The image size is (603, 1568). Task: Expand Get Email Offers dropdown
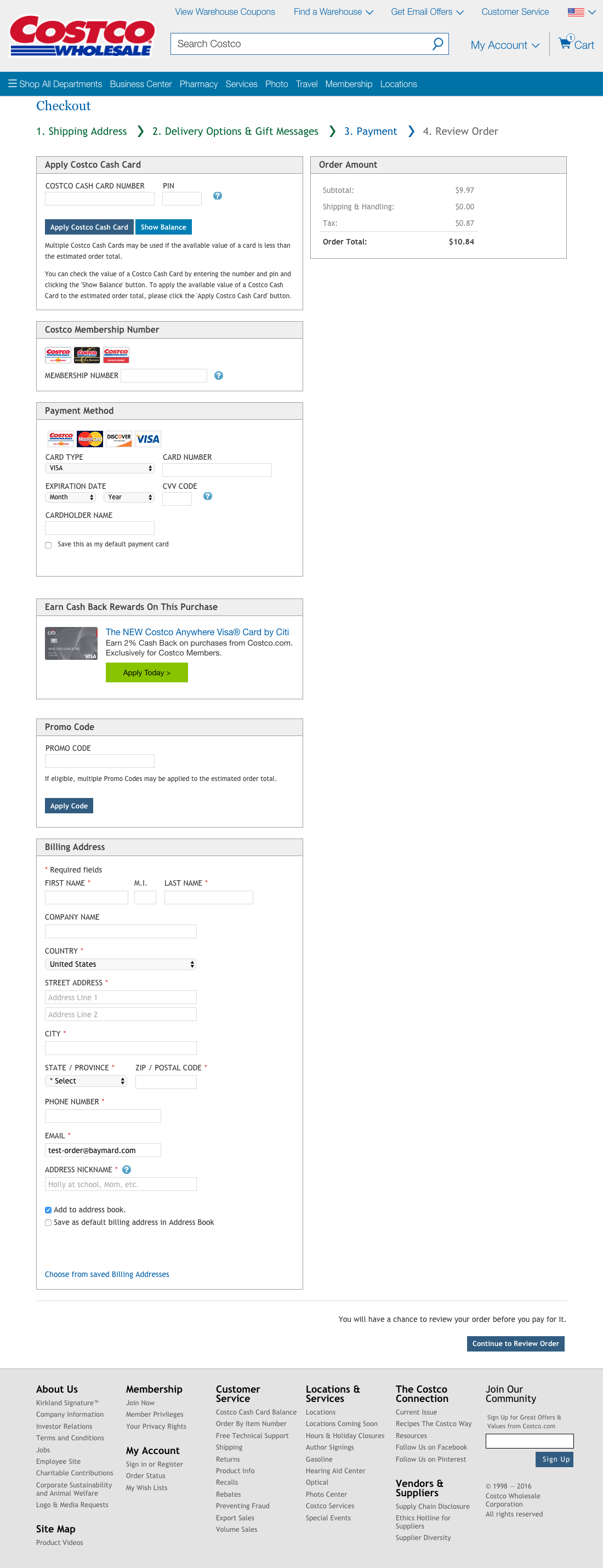(427, 12)
